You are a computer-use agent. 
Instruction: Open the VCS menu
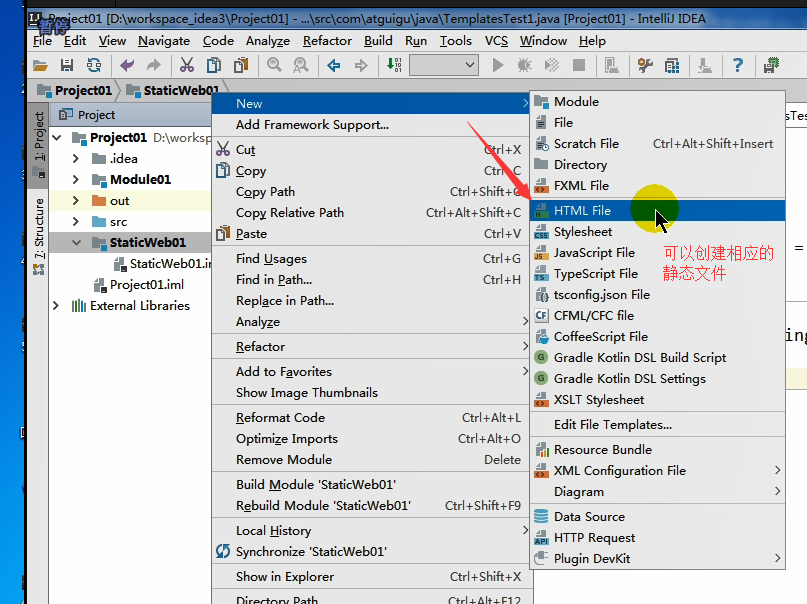tap(496, 41)
